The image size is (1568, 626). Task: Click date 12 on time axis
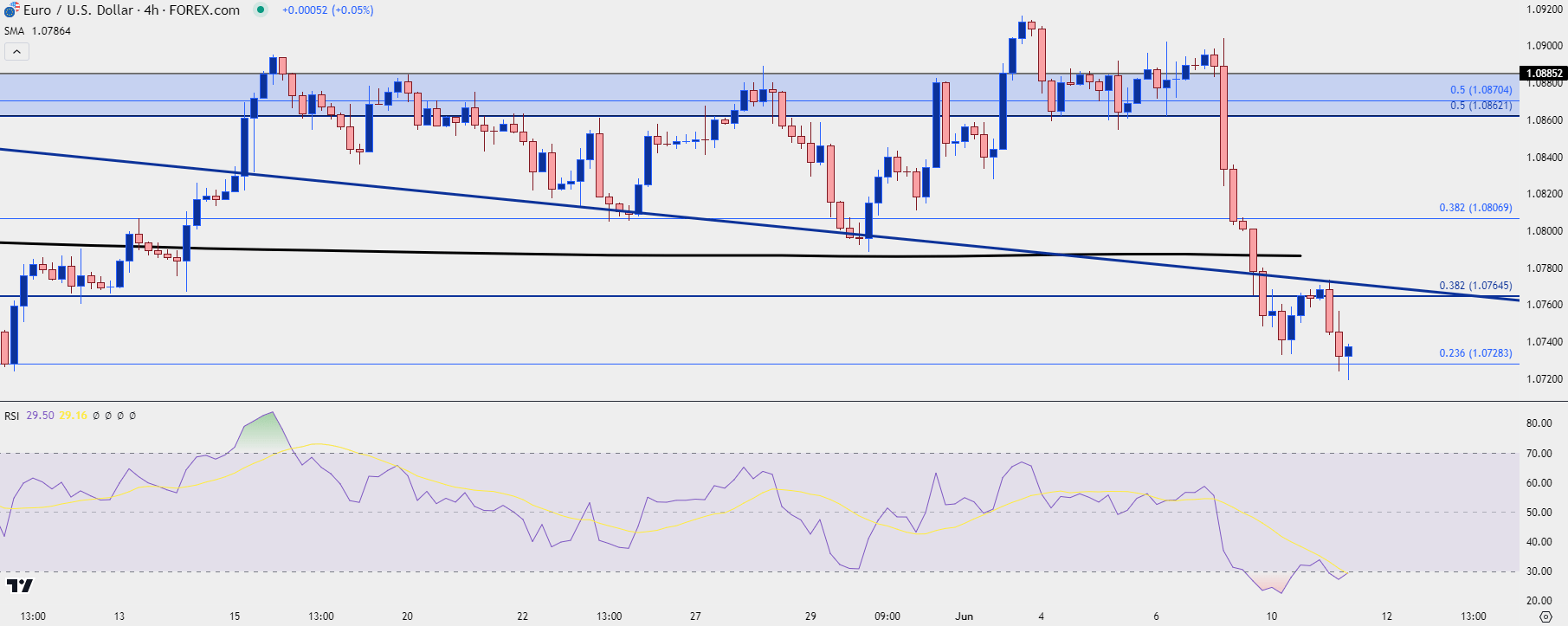click(1386, 616)
